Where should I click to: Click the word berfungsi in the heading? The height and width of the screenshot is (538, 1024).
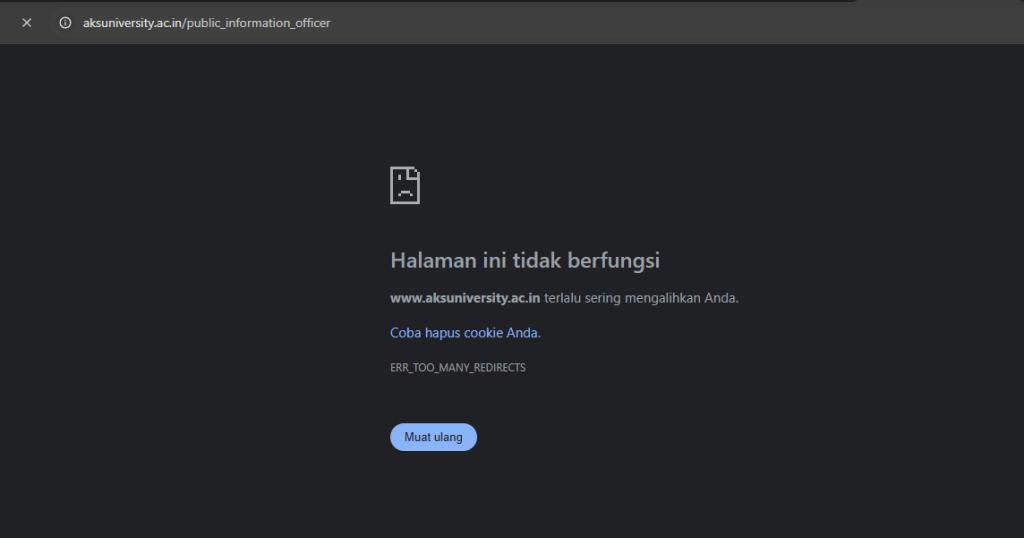614,260
